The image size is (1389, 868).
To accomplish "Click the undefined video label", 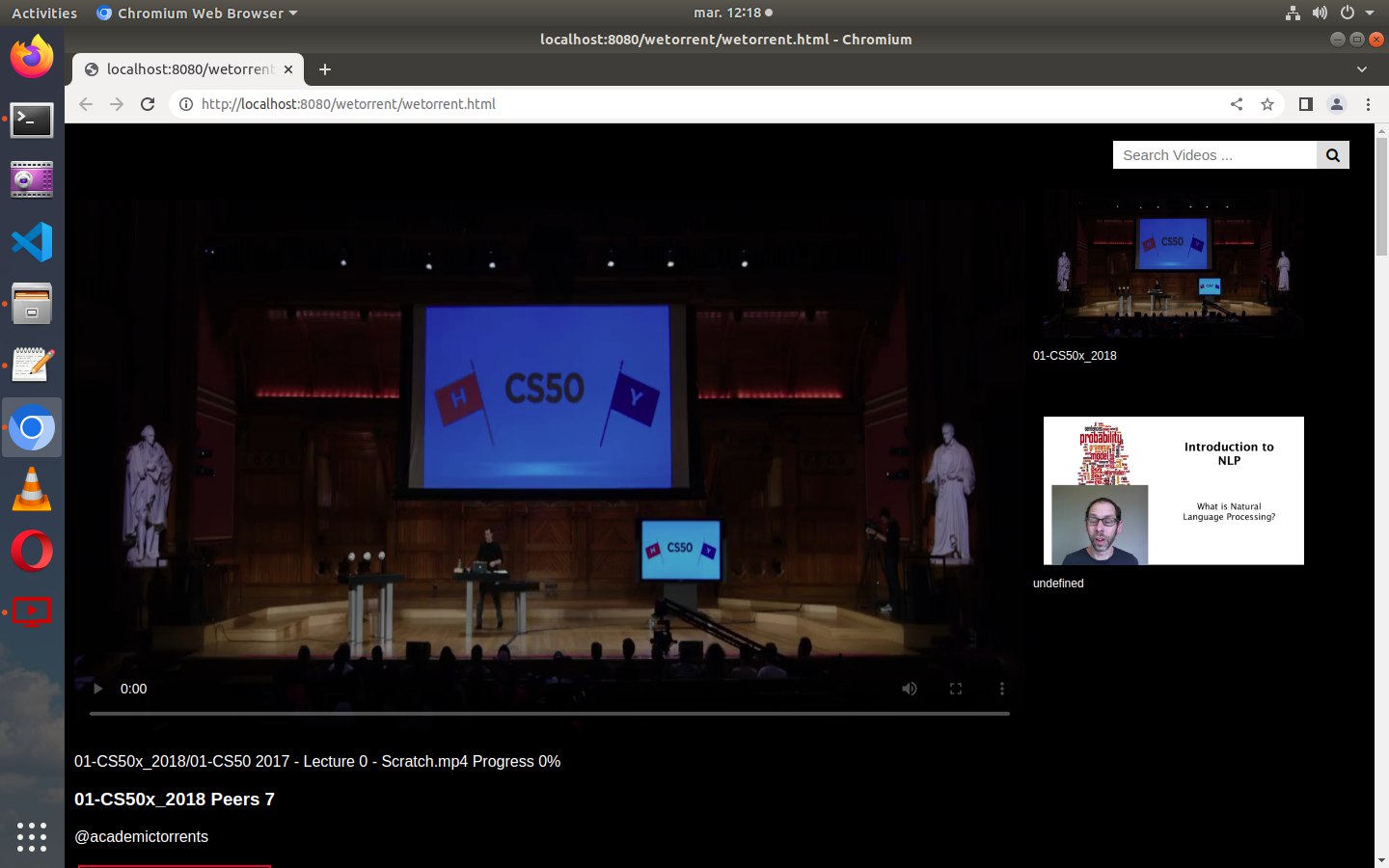I will pyautogui.click(x=1058, y=583).
